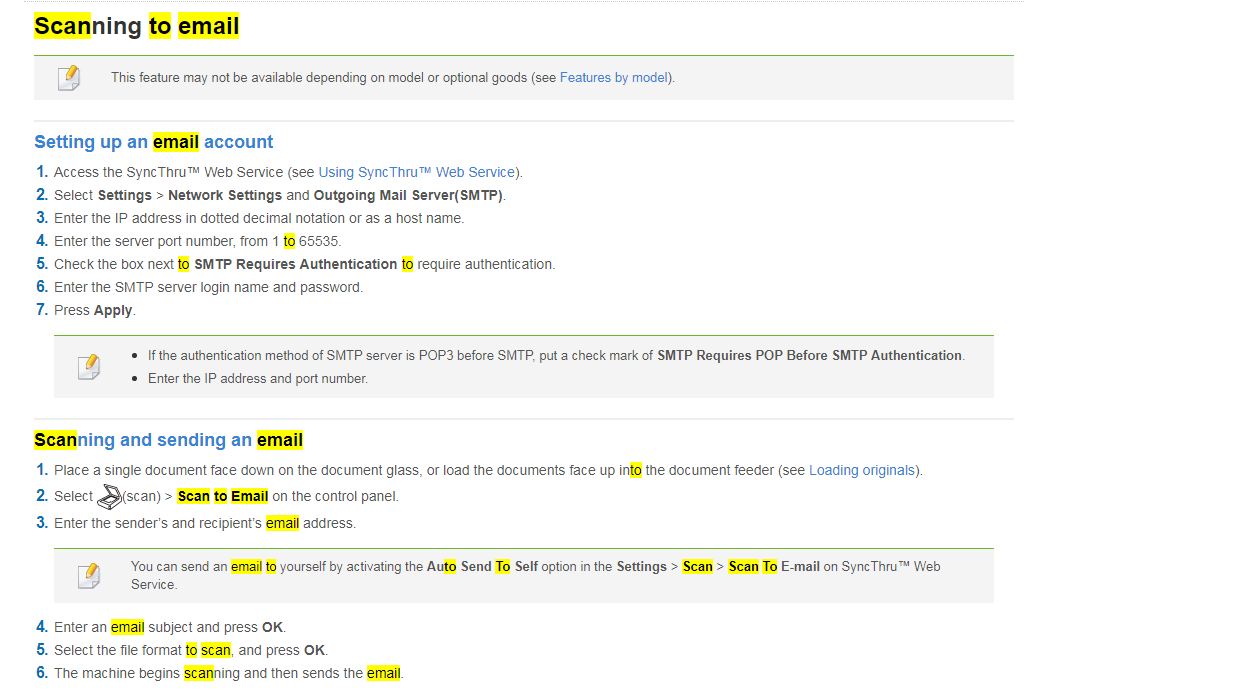
Task: Click the "Scanning to email" main page heading
Action: tap(137, 26)
